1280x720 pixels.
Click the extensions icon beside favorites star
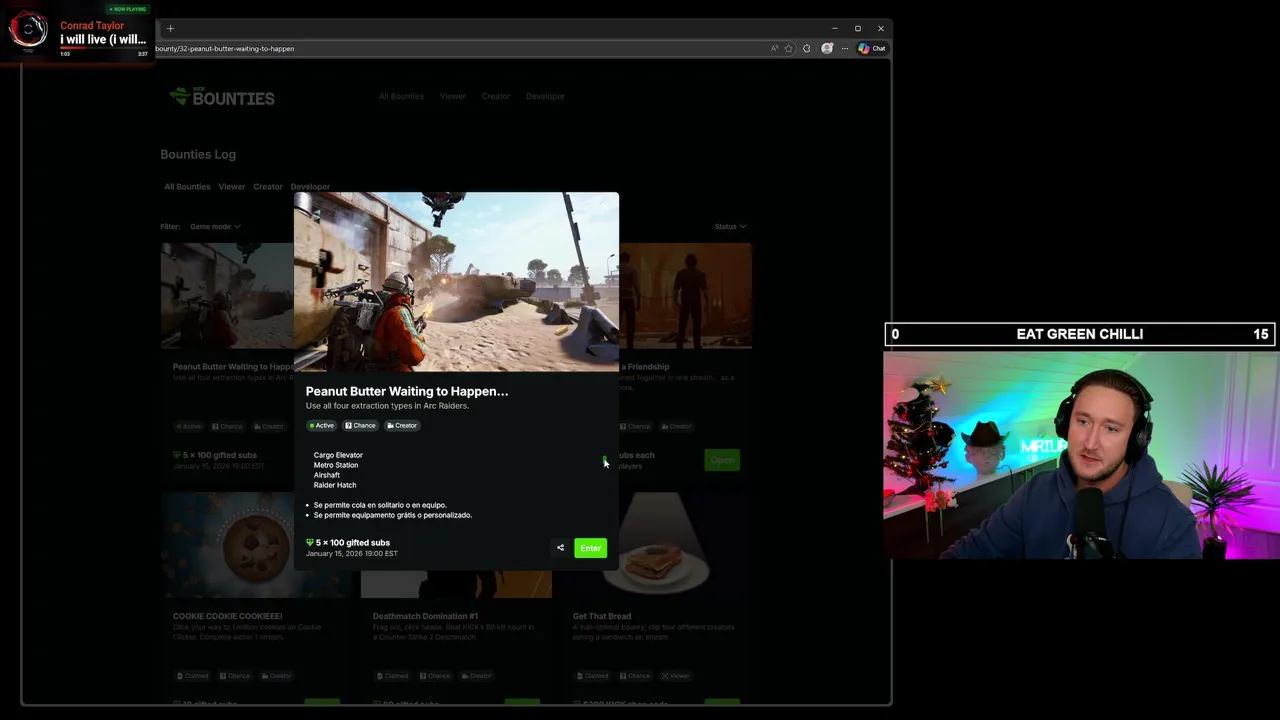tap(807, 48)
